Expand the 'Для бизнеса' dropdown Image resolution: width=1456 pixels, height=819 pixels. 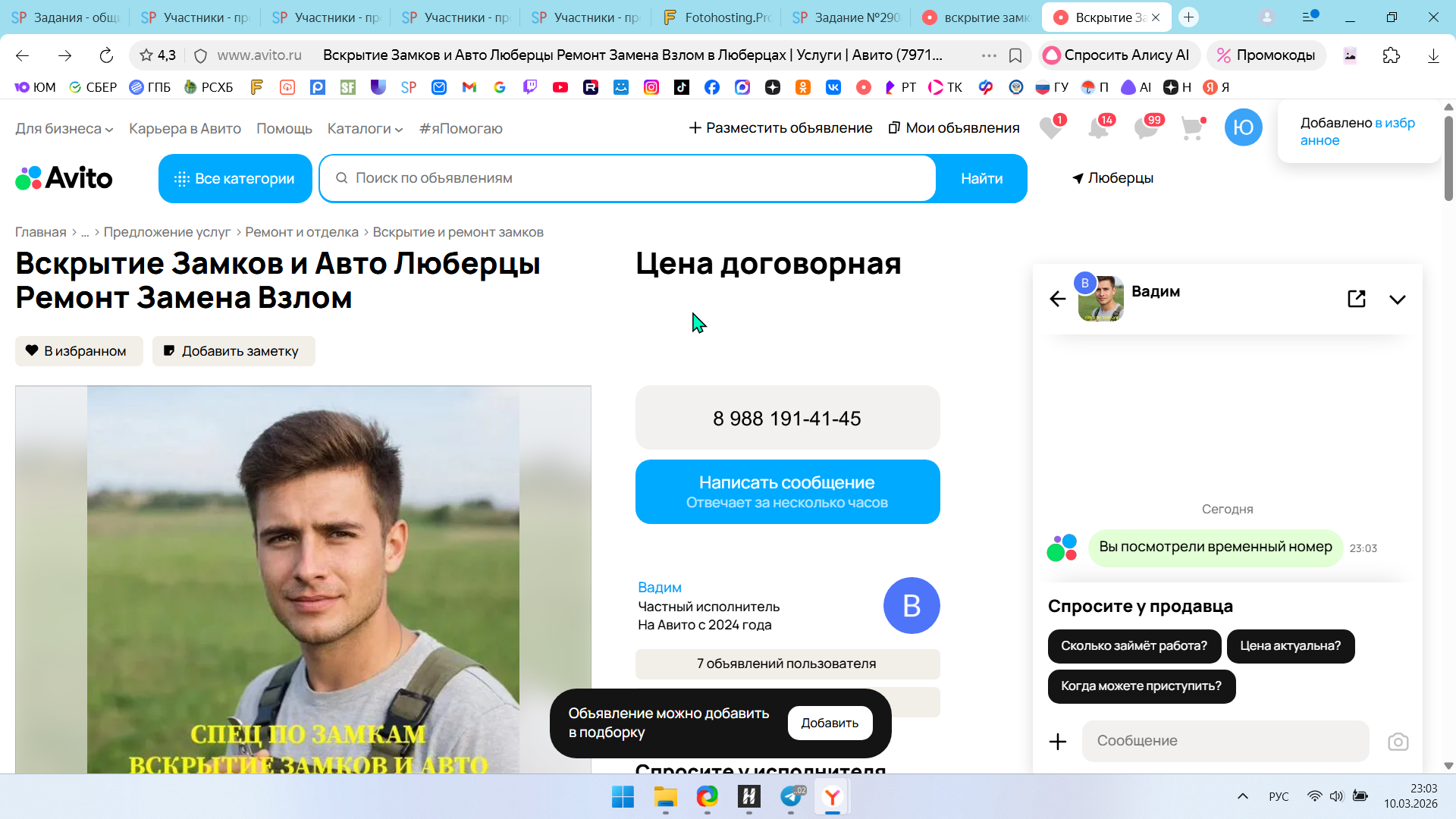(64, 129)
